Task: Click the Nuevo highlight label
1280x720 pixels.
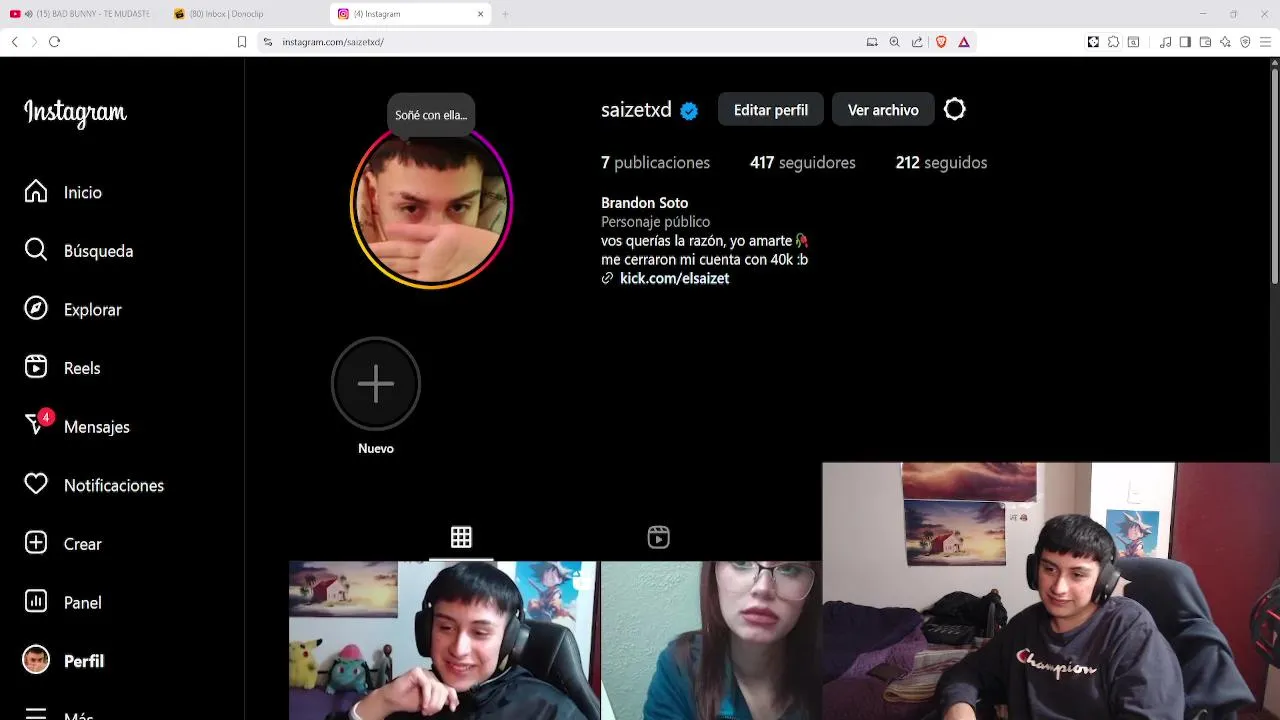Action: 376,449
